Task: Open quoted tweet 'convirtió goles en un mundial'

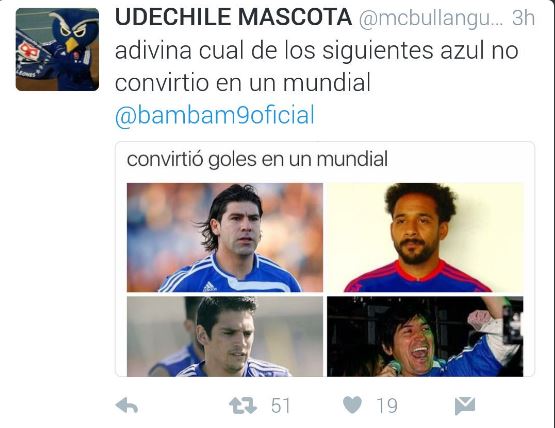Action: [x=325, y=259]
